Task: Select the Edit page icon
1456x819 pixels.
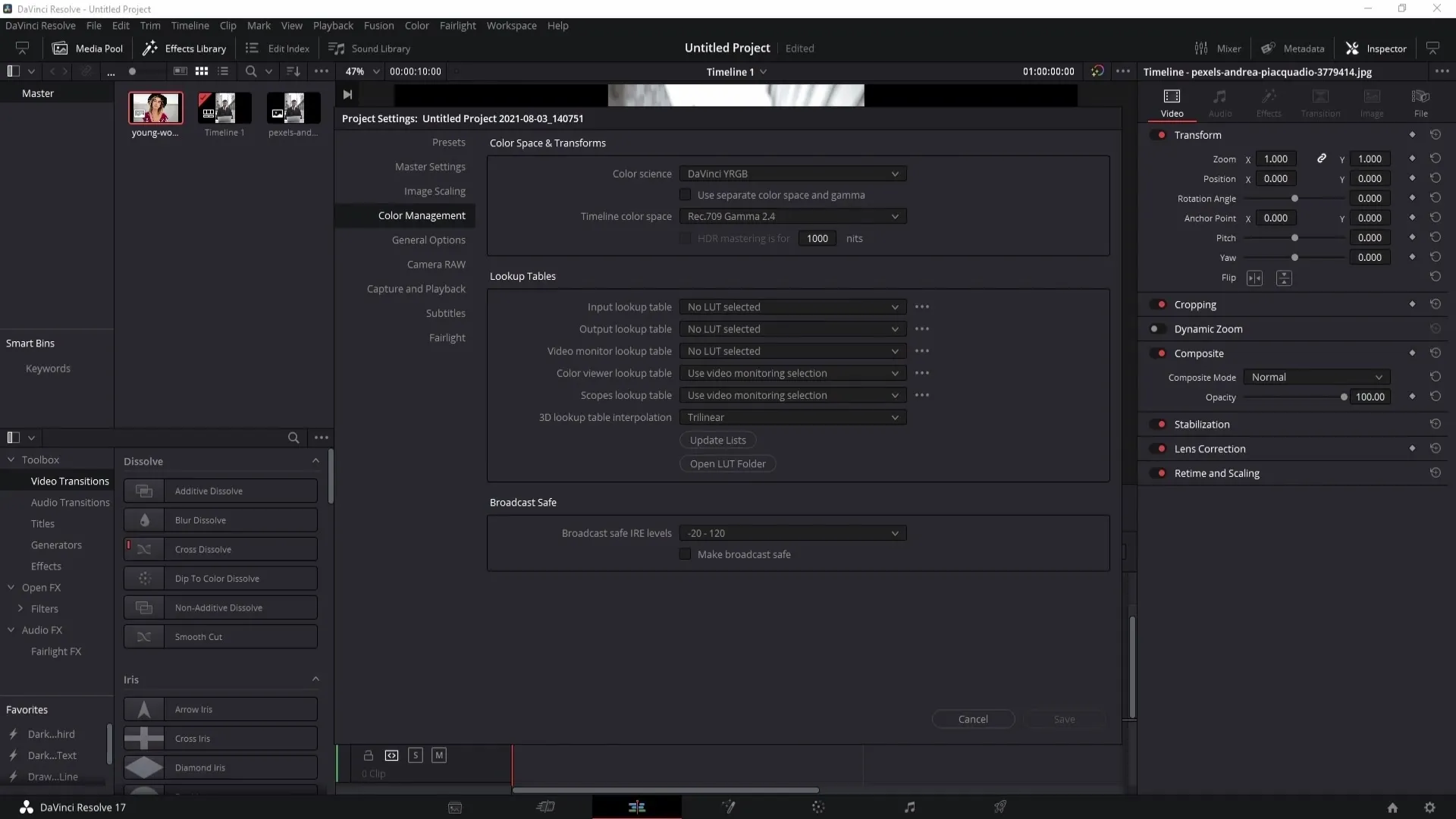Action: tap(636, 806)
